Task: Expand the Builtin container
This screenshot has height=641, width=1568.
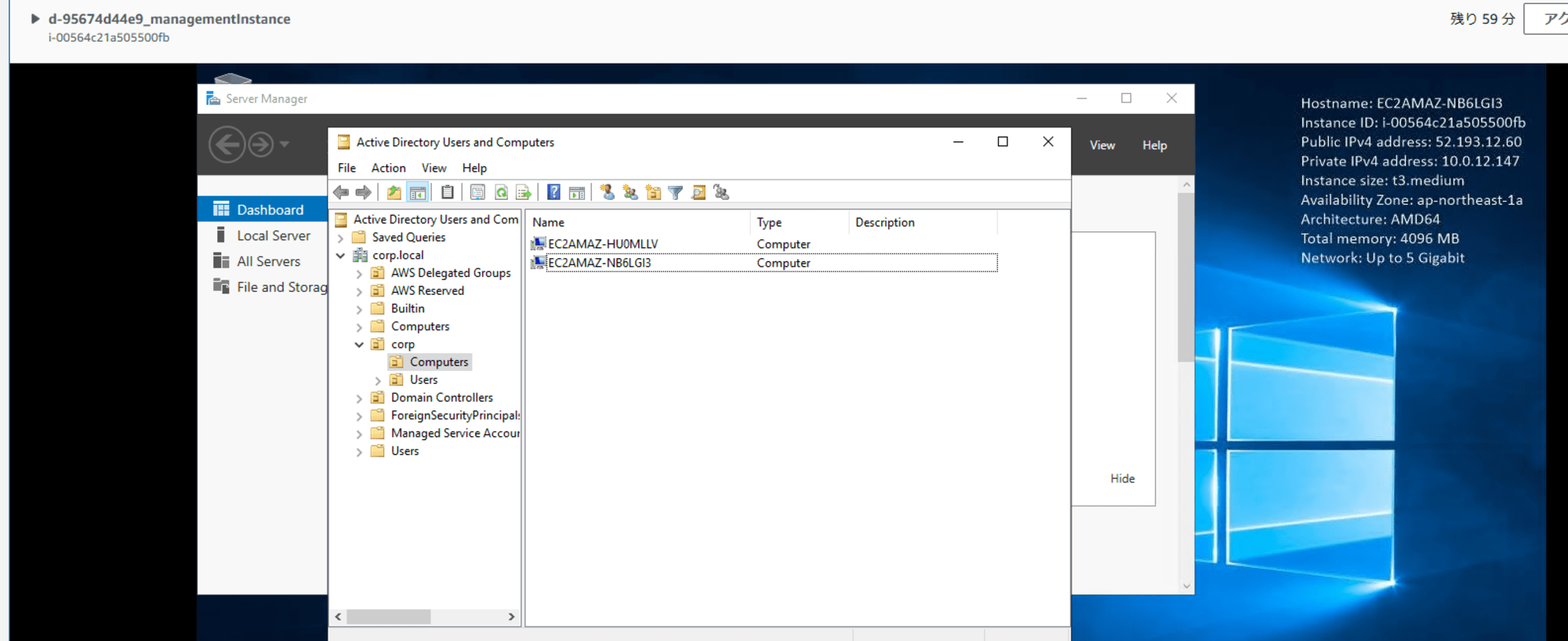Action: [x=359, y=309]
